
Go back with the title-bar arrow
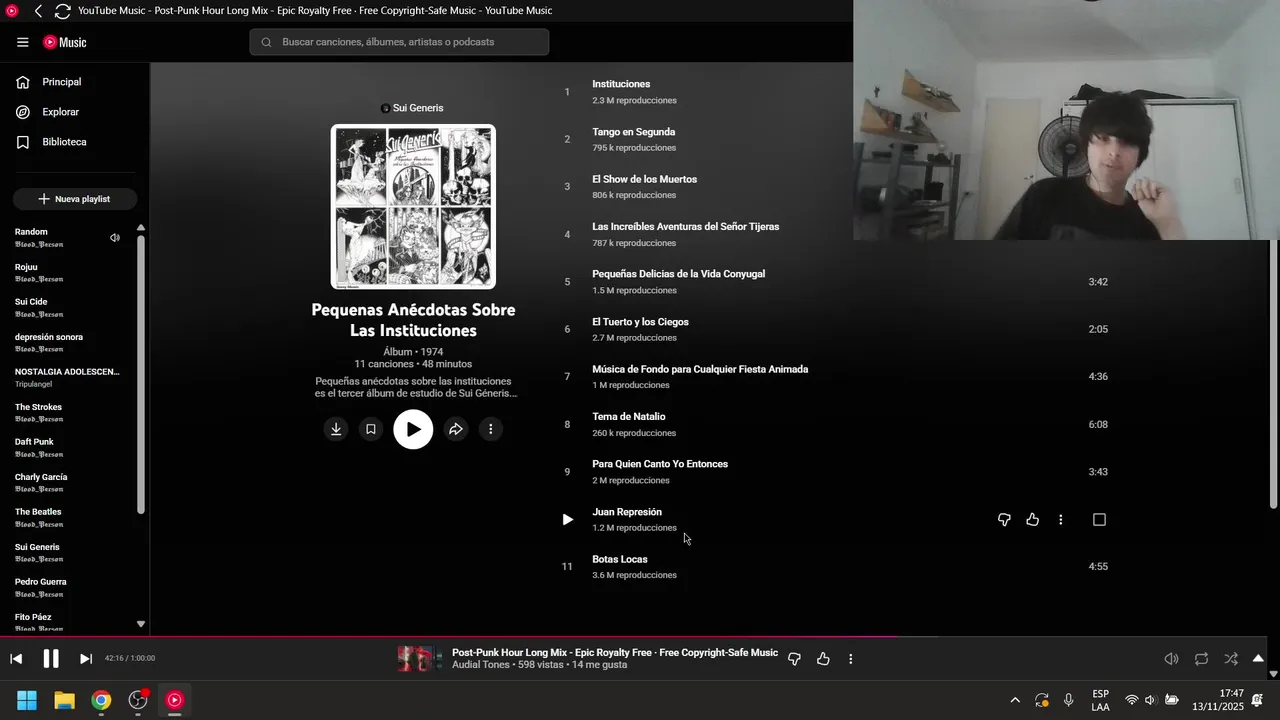click(38, 11)
